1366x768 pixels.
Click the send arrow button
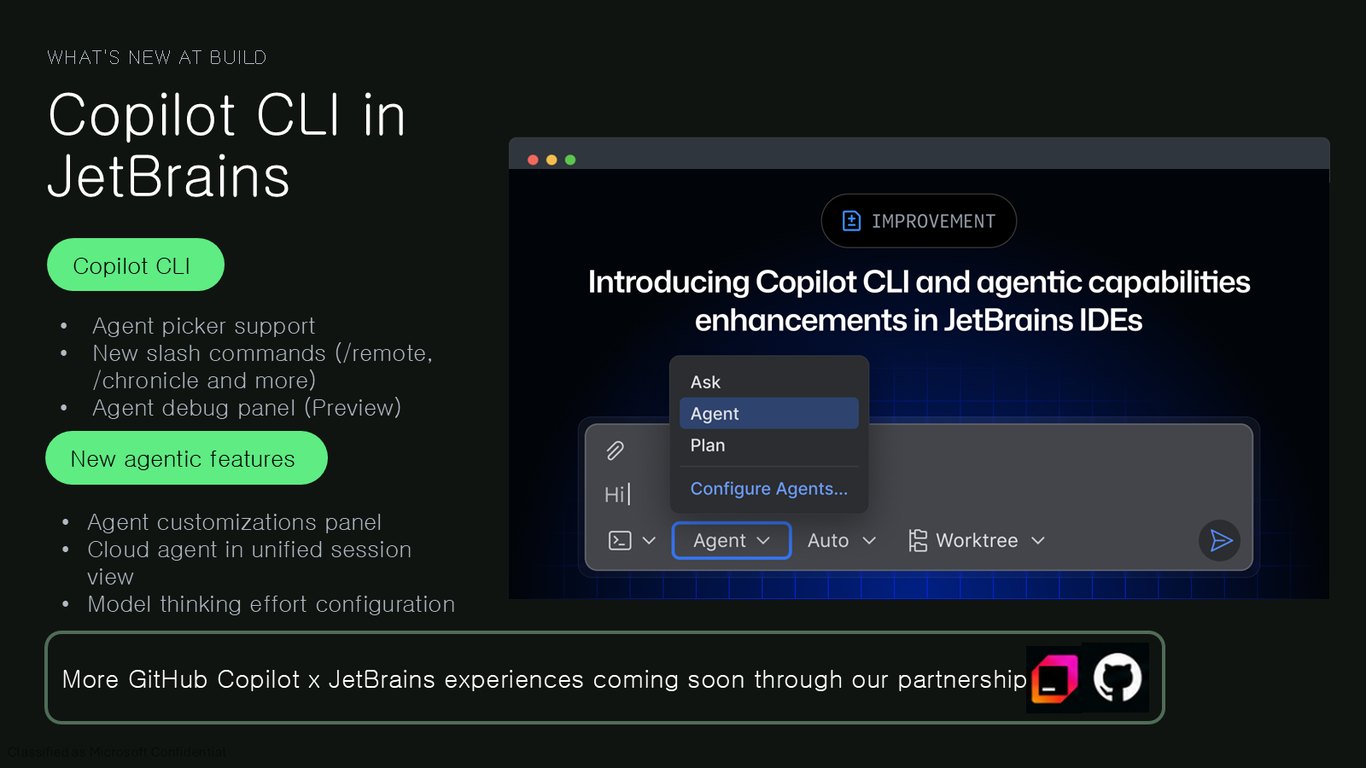click(1220, 540)
